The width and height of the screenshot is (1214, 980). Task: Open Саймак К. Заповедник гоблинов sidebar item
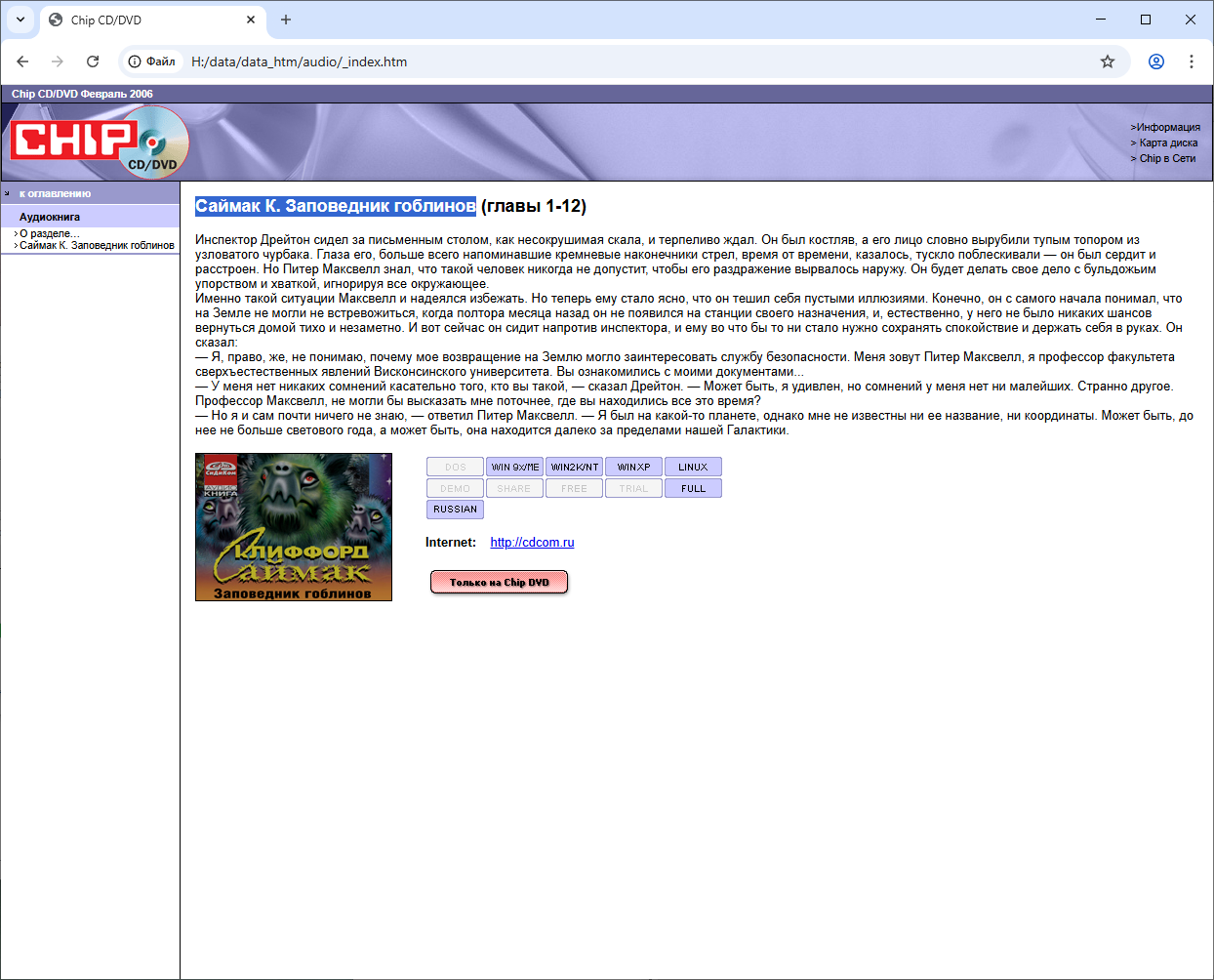[x=97, y=245]
